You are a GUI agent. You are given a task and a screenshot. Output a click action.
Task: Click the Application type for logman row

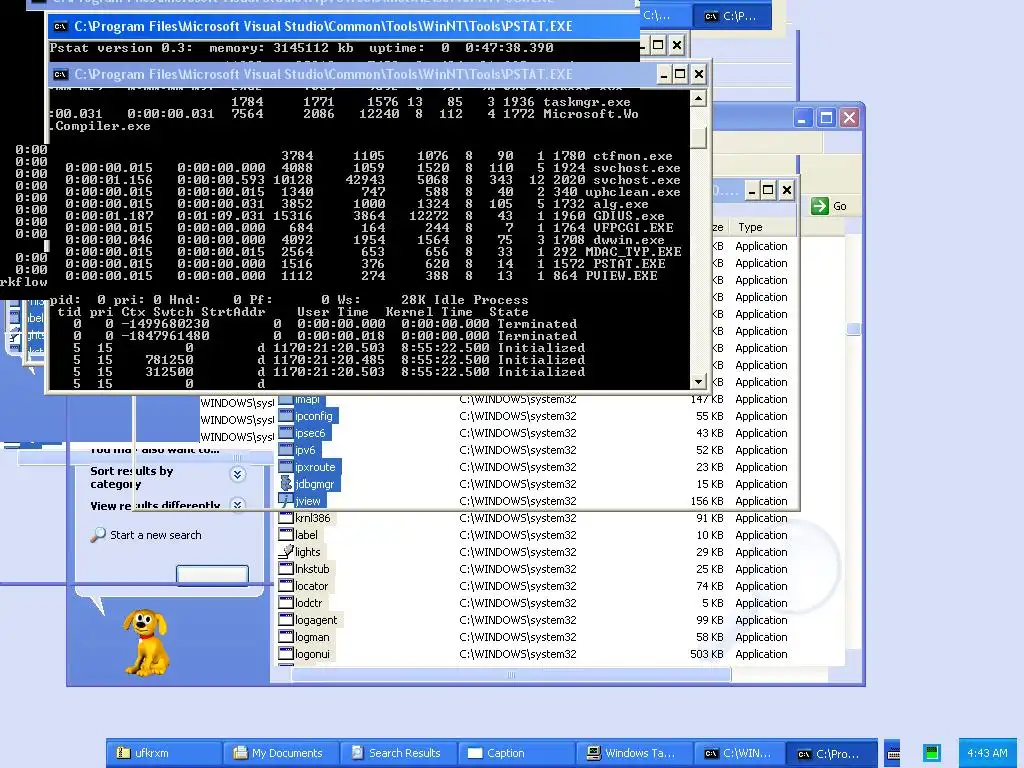(x=761, y=637)
